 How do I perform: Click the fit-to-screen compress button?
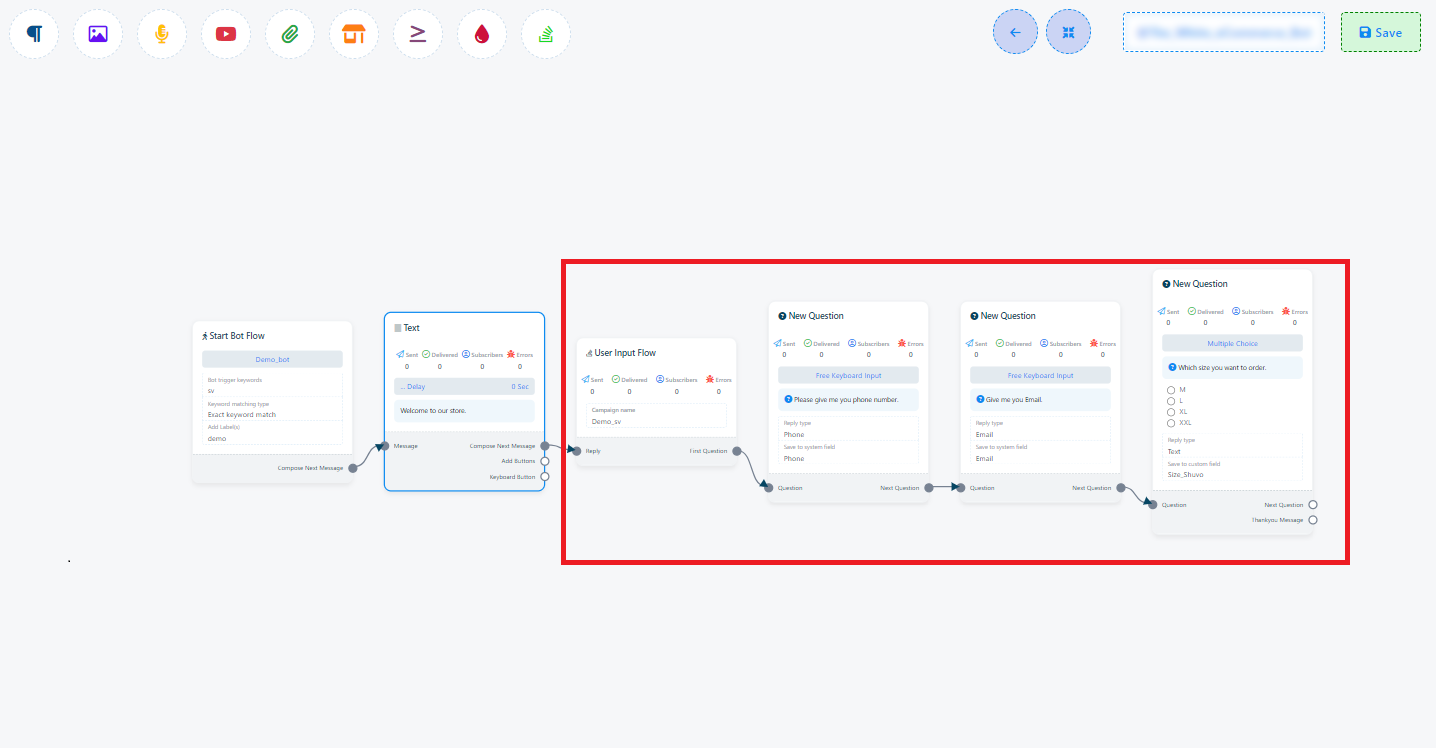click(x=1068, y=32)
